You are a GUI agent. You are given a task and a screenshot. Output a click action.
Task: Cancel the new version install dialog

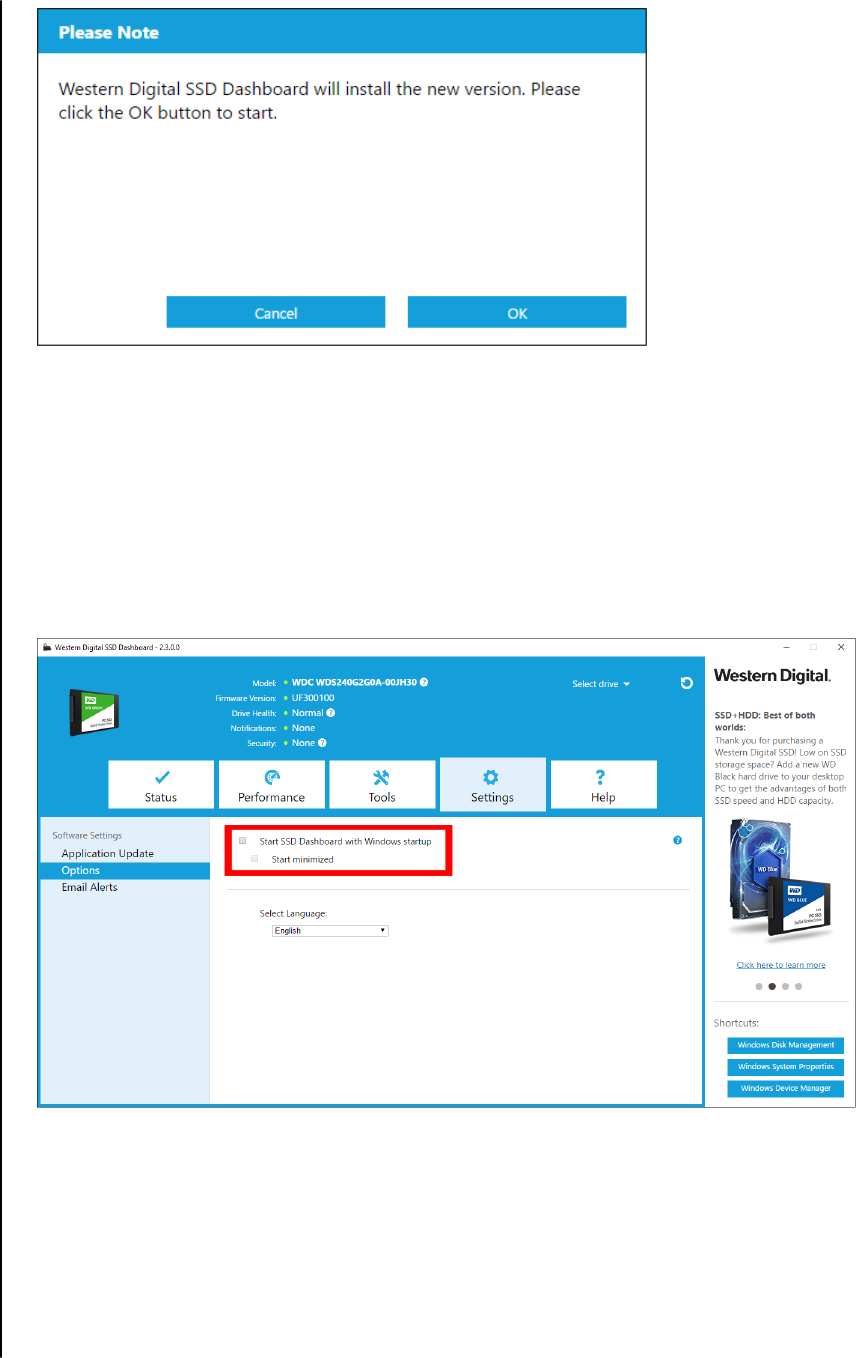tap(276, 313)
